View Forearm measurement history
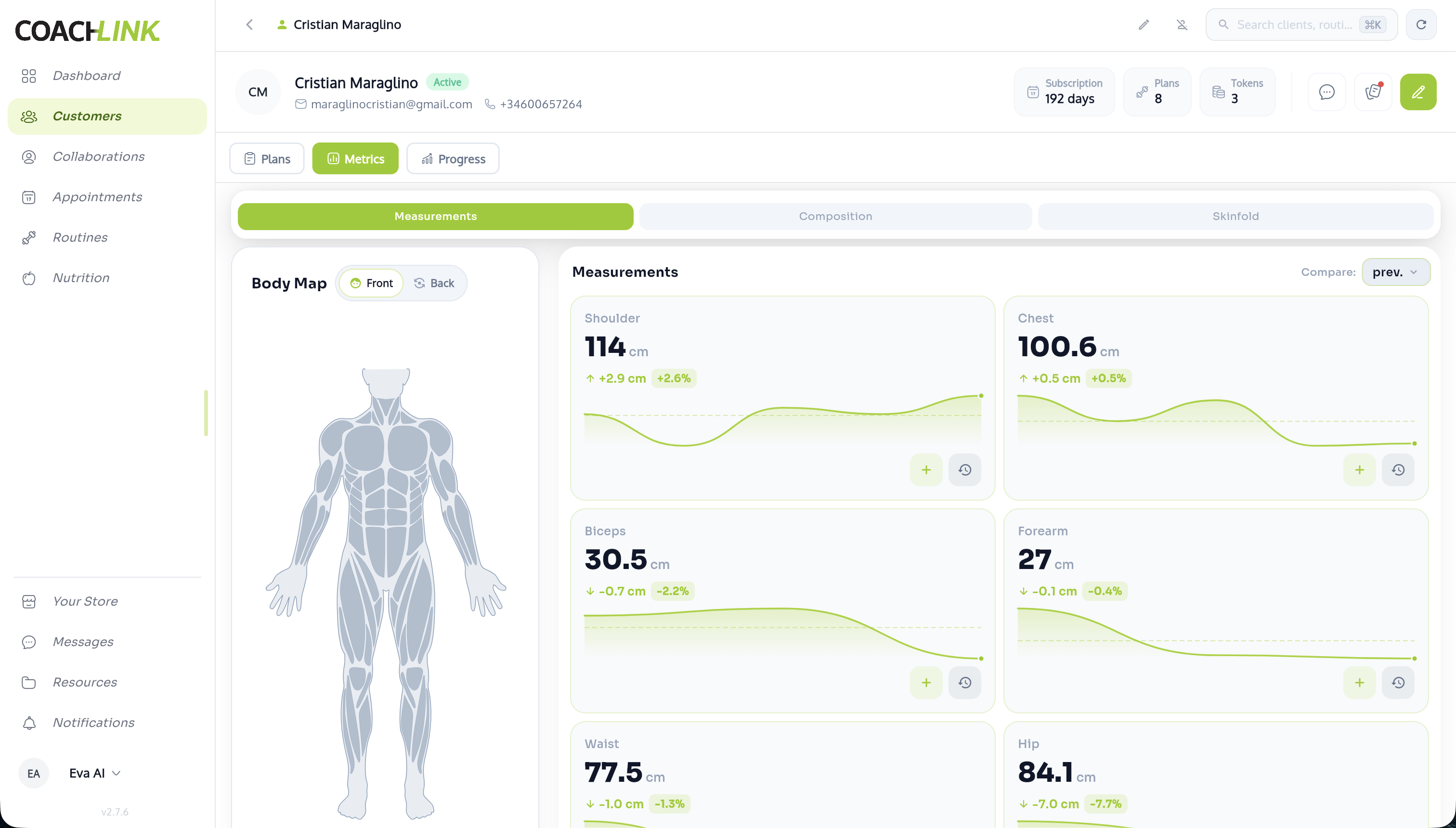 (1398, 683)
